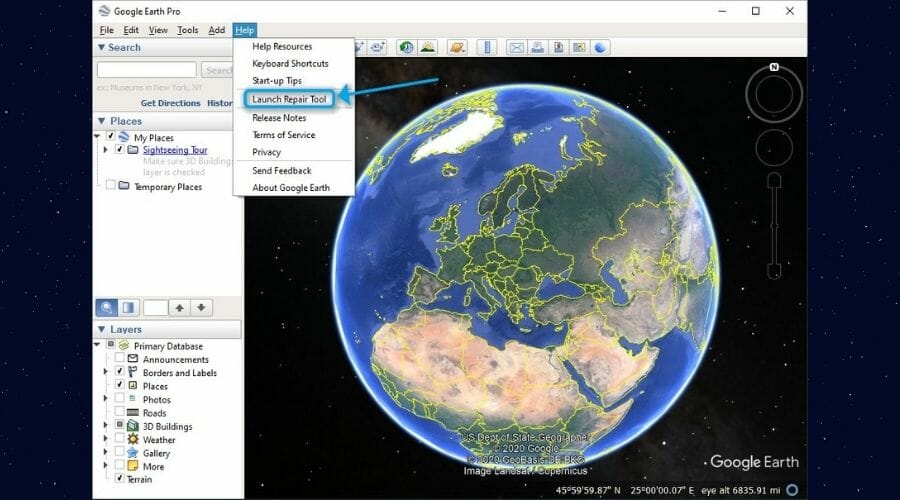Viewport: 900px width, 500px height.
Task: Click the Historical Imagery clock icon
Action: 406,48
